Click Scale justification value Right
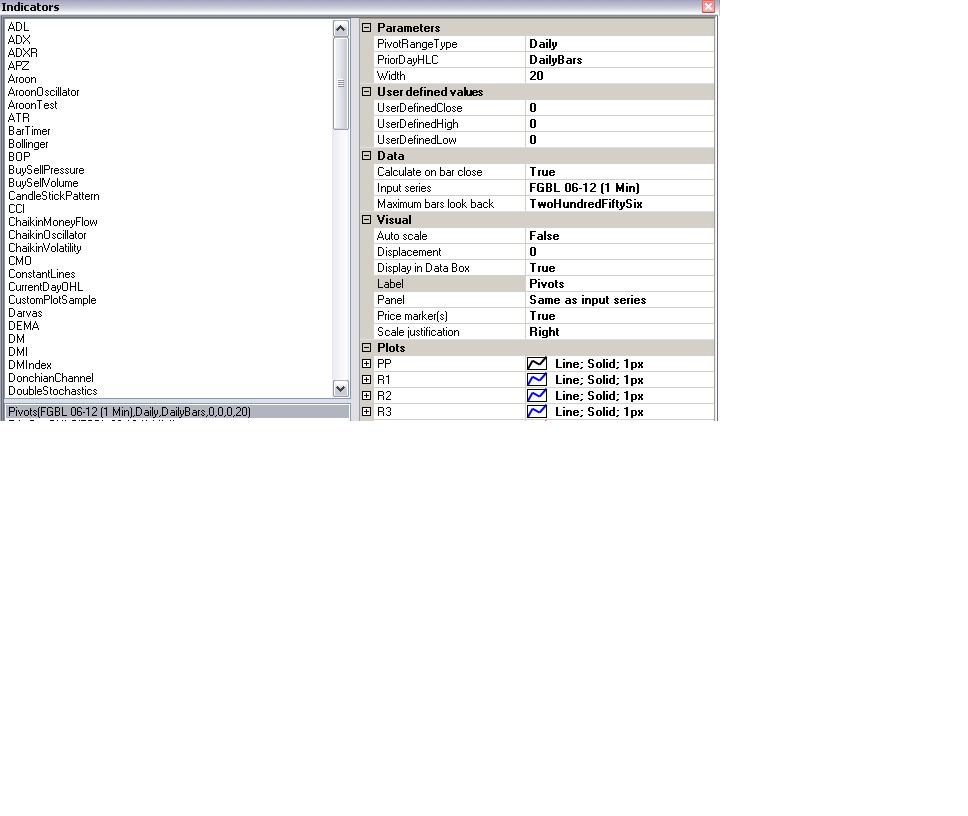Image resolution: width=968 pixels, height=816 pixels. (x=620, y=331)
